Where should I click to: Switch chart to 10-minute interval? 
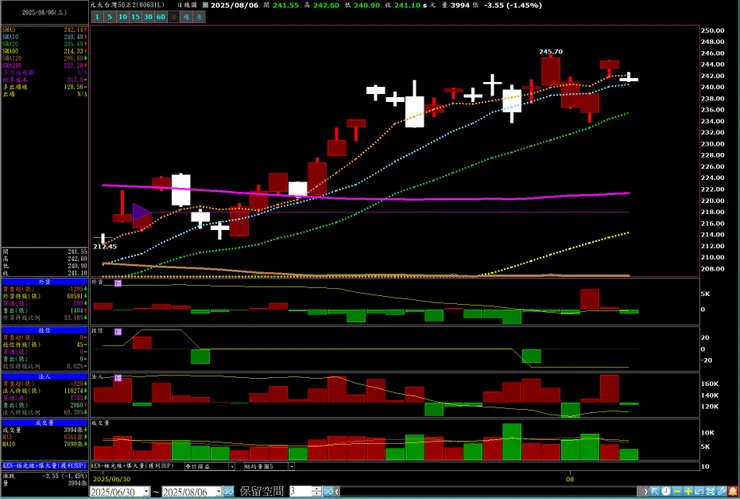[x=123, y=17]
